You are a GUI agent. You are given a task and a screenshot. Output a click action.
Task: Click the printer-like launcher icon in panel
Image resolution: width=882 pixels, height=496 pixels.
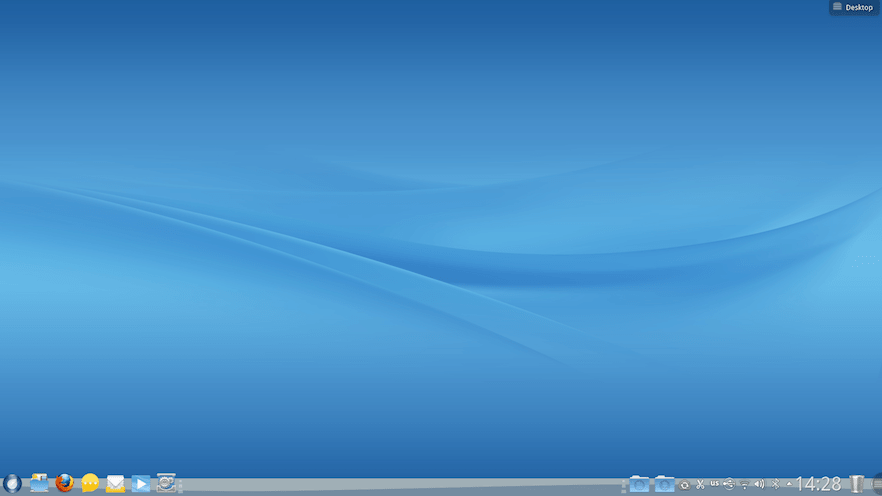166,484
